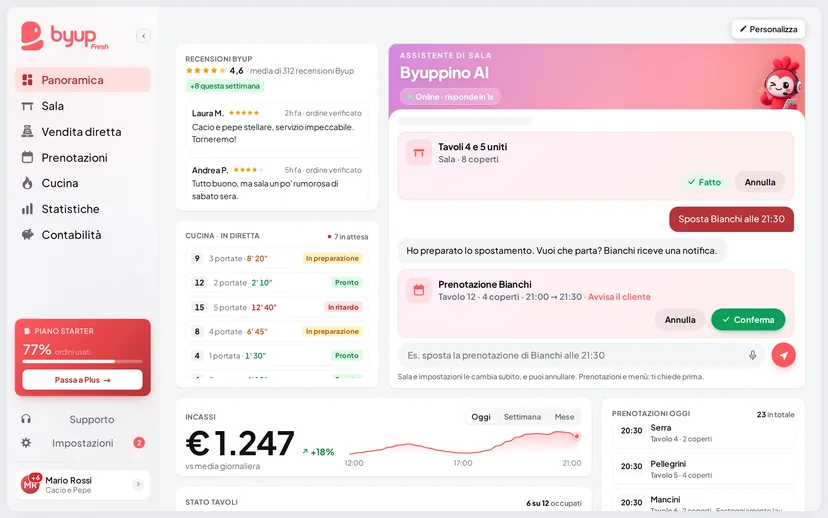Click the Avvisa il cliente link

(x=619, y=297)
